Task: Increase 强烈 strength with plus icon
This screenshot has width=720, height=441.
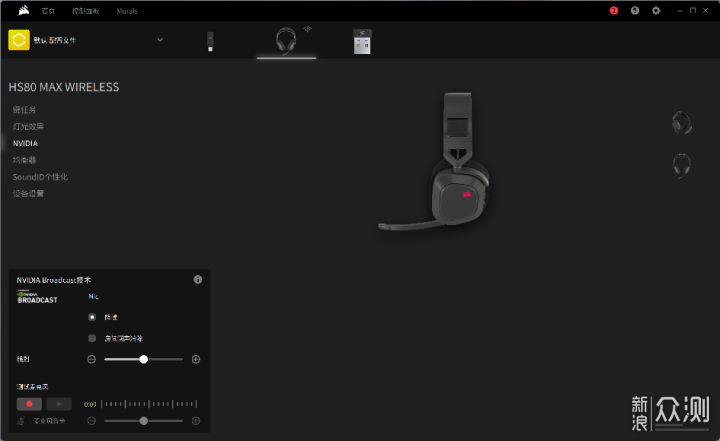Action: pyautogui.click(x=196, y=359)
